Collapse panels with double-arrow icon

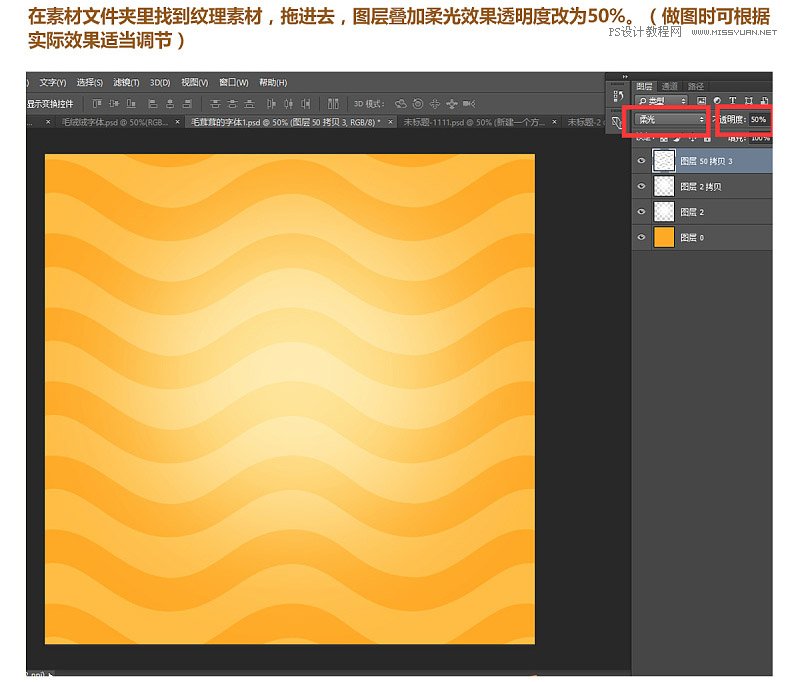click(625, 77)
